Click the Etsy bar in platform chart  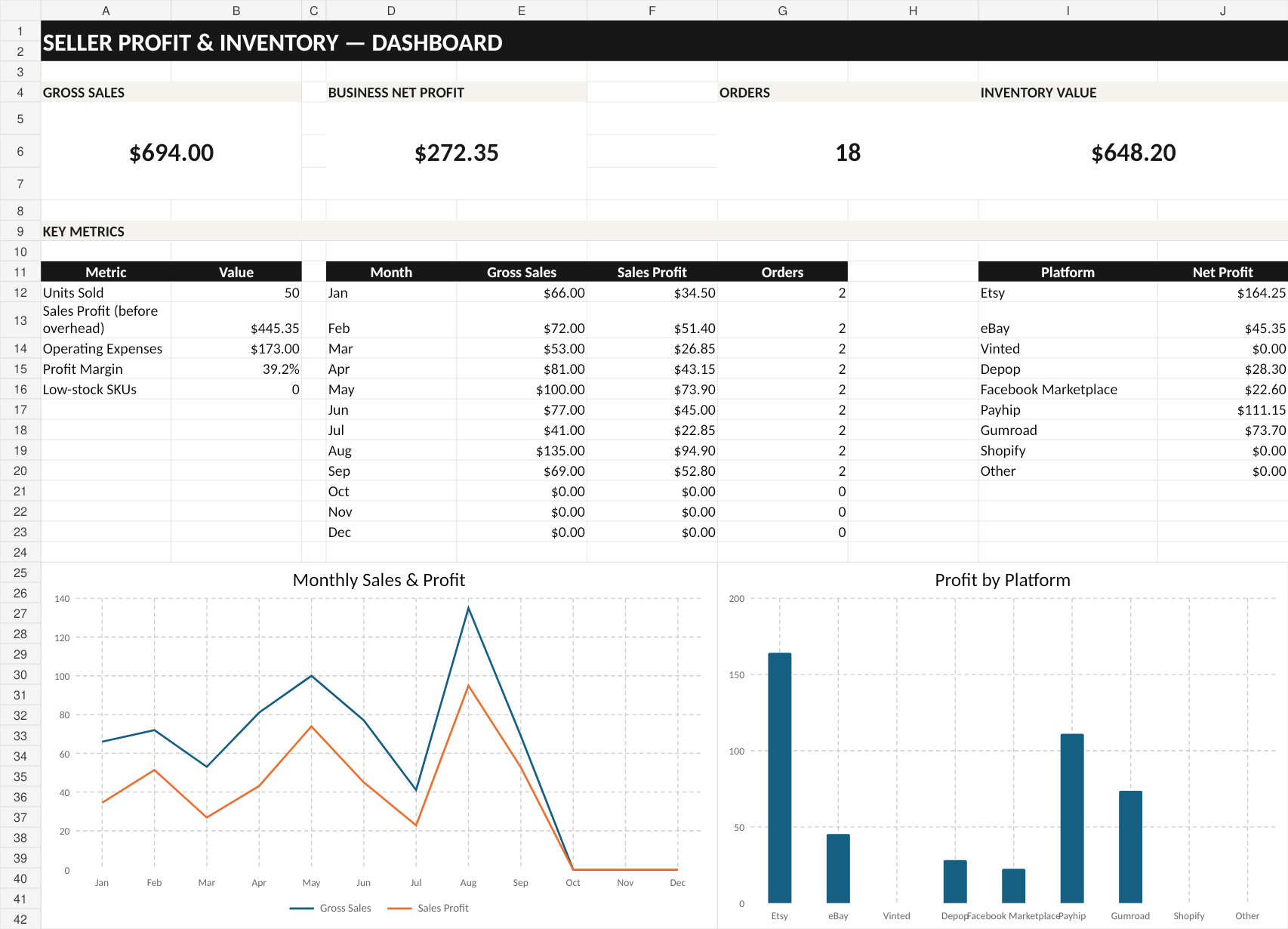point(780,777)
